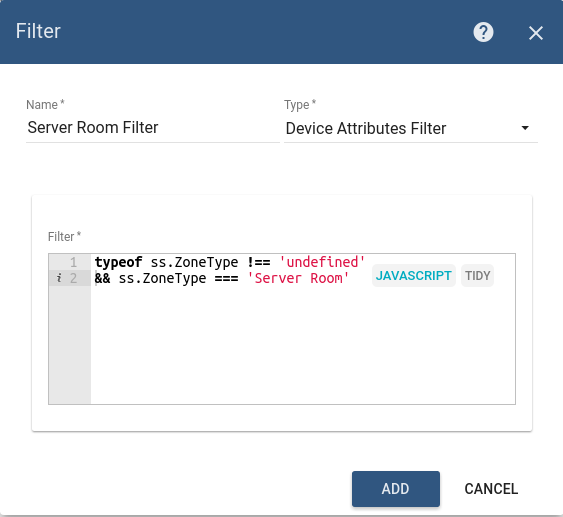Click empty area of code editor
This screenshot has height=517, width=563.
coord(303,345)
